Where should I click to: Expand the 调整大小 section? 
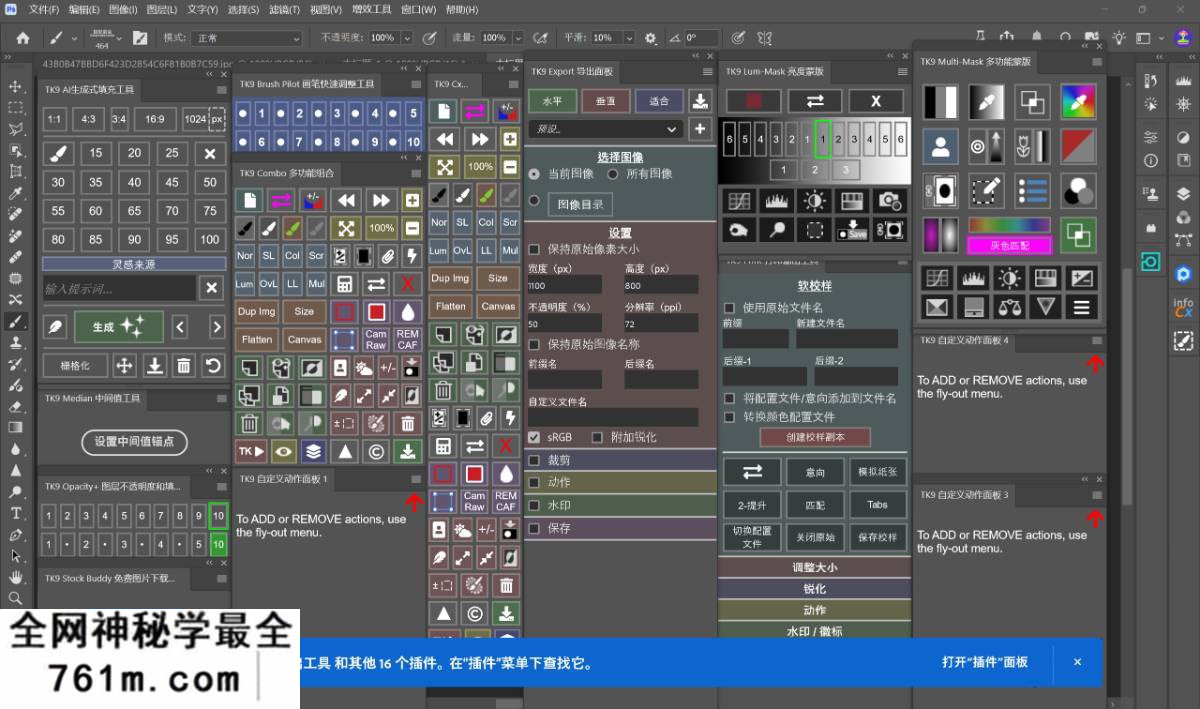coord(815,567)
